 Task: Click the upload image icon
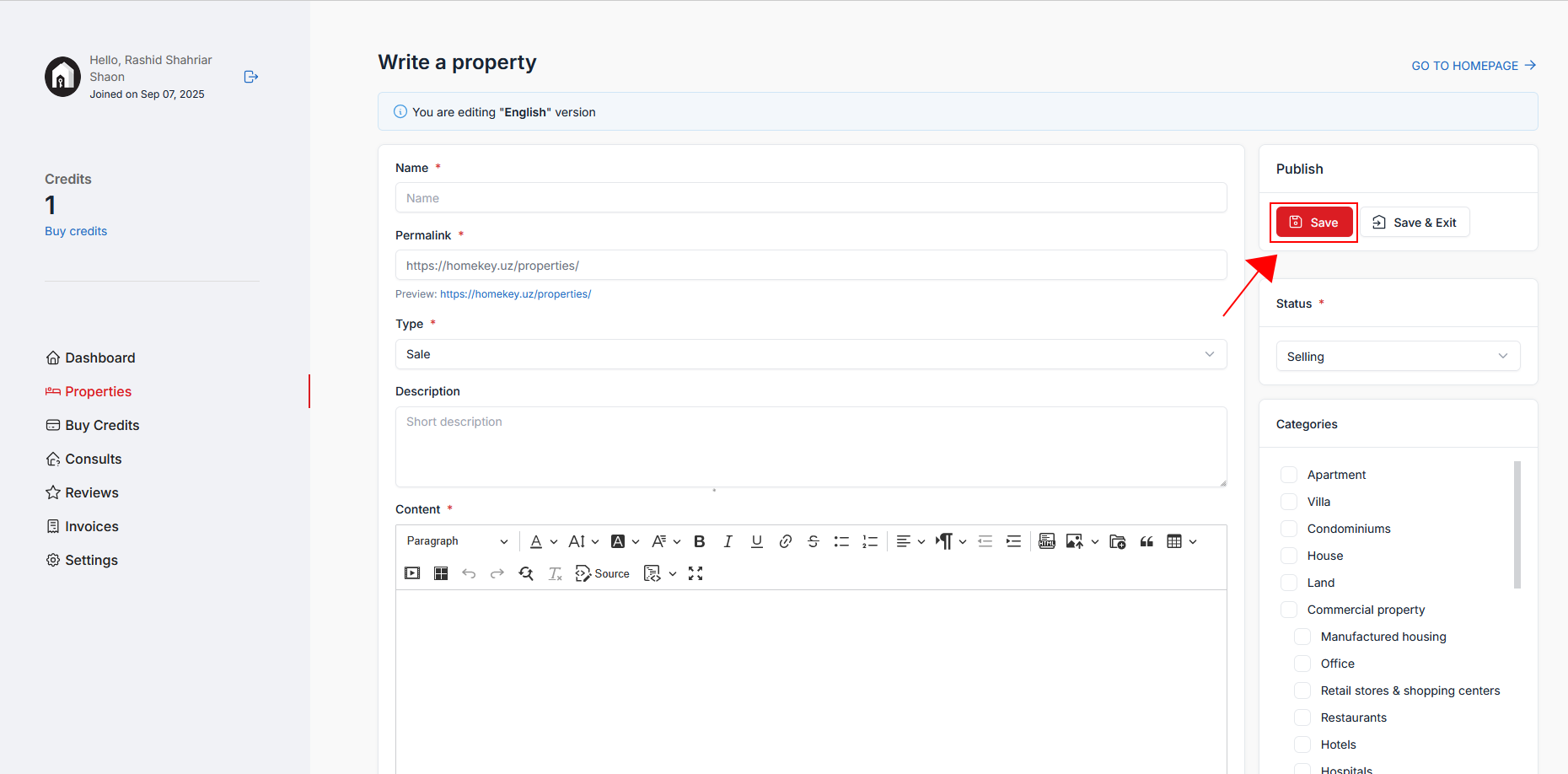point(1074,541)
